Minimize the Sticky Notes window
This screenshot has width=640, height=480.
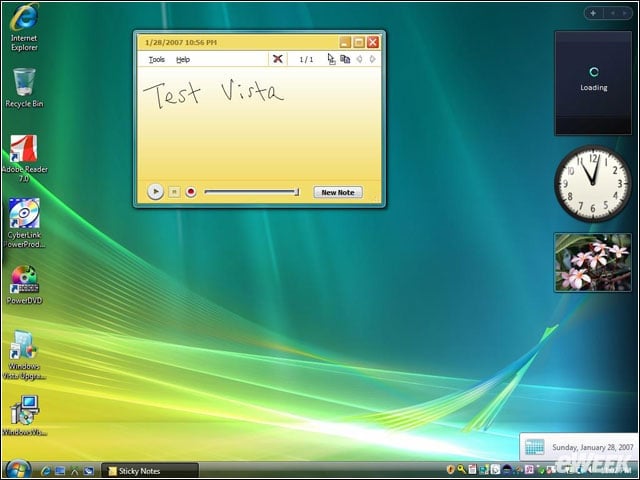coord(345,42)
